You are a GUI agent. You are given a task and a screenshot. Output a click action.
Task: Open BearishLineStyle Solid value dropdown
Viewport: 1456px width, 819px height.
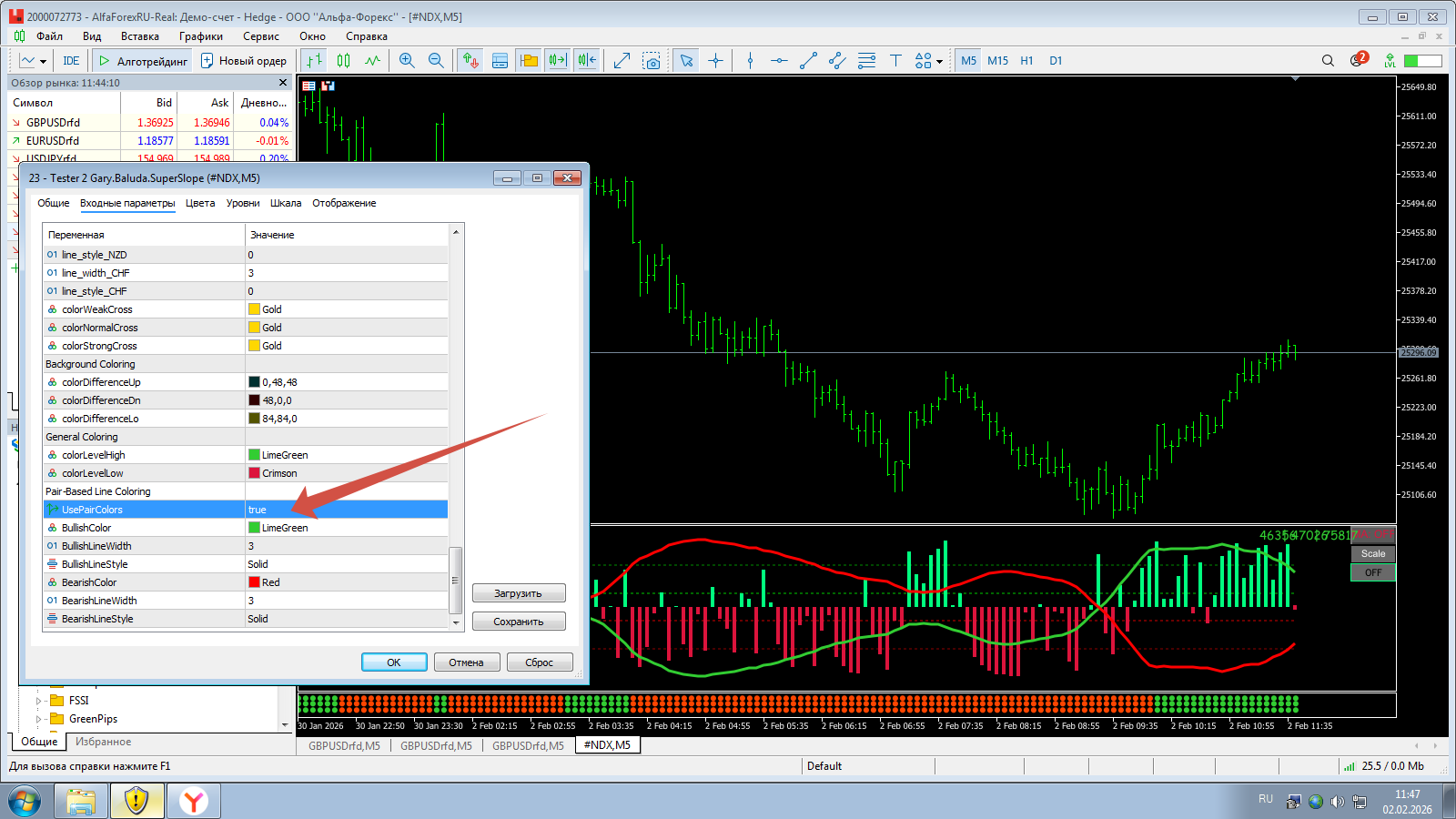pyautogui.click(x=346, y=619)
